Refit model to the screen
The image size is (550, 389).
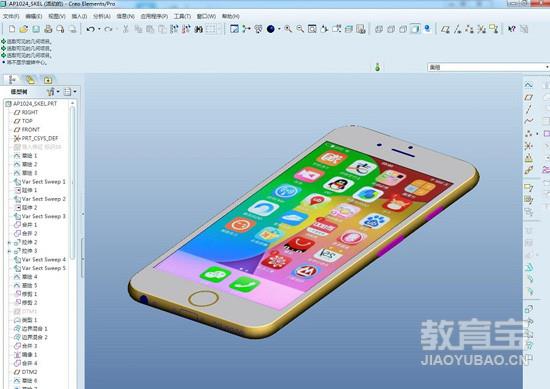tap(312, 29)
